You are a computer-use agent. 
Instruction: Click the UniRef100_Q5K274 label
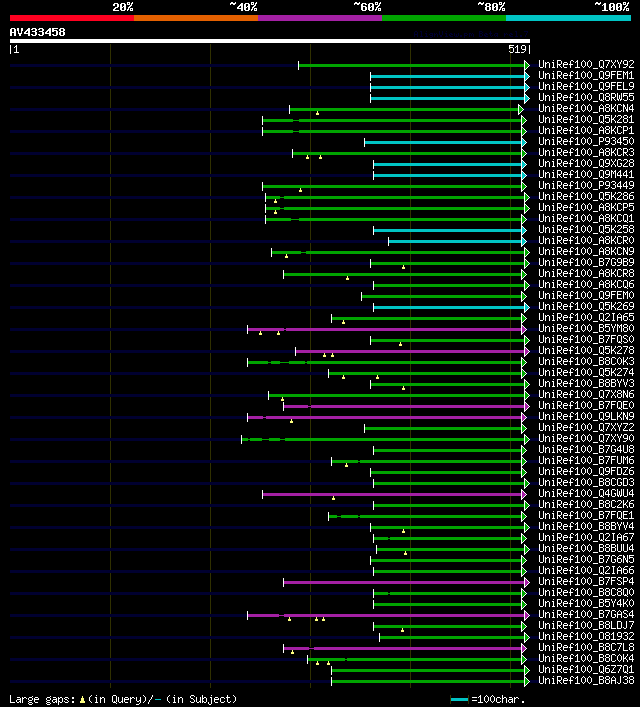[586, 372]
